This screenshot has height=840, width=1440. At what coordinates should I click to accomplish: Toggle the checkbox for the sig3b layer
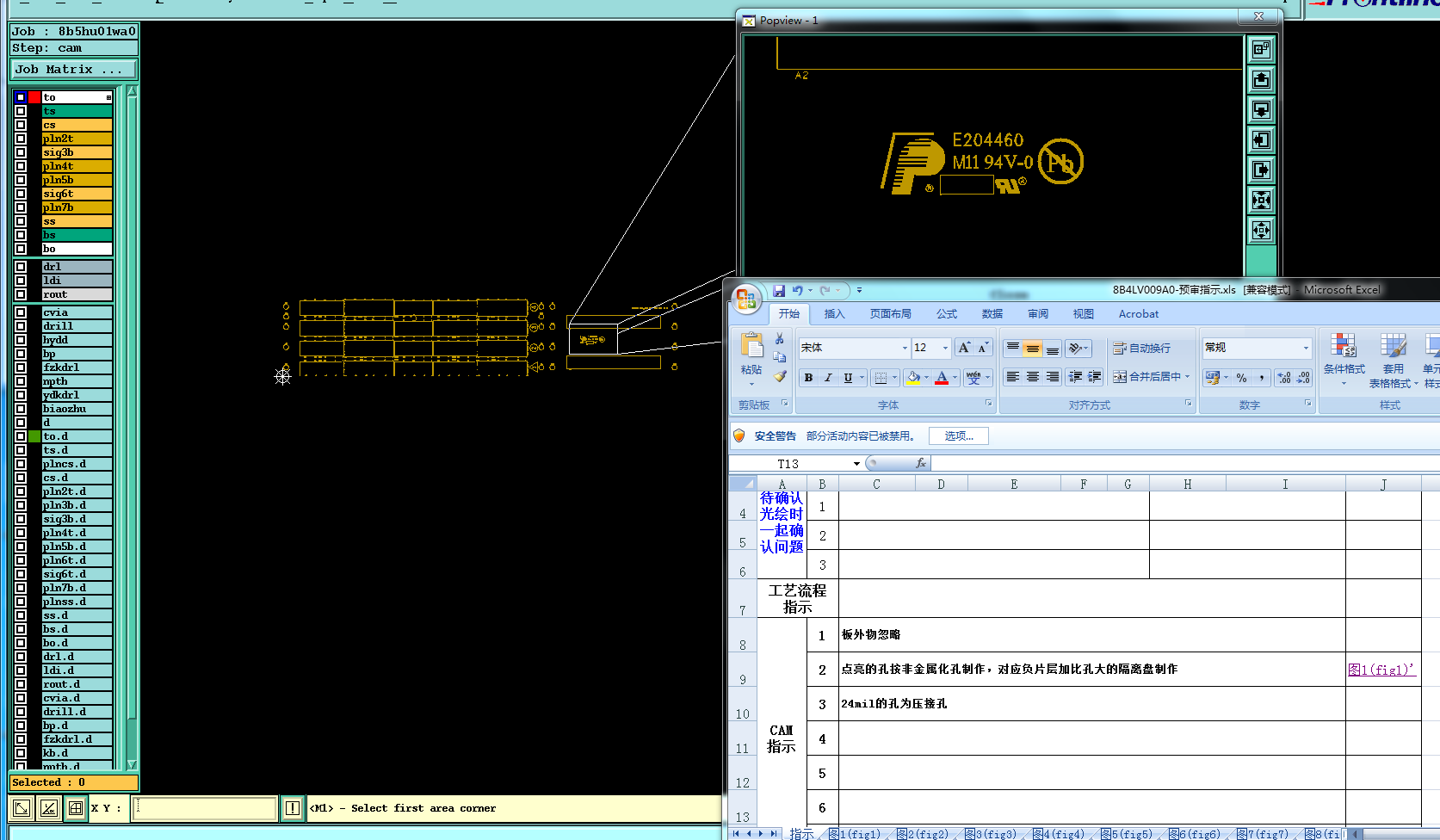click(x=21, y=152)
